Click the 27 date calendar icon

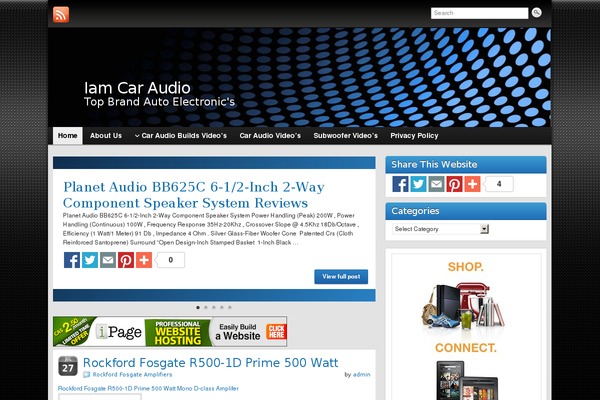pyautogui.click(x=68, y=366)
